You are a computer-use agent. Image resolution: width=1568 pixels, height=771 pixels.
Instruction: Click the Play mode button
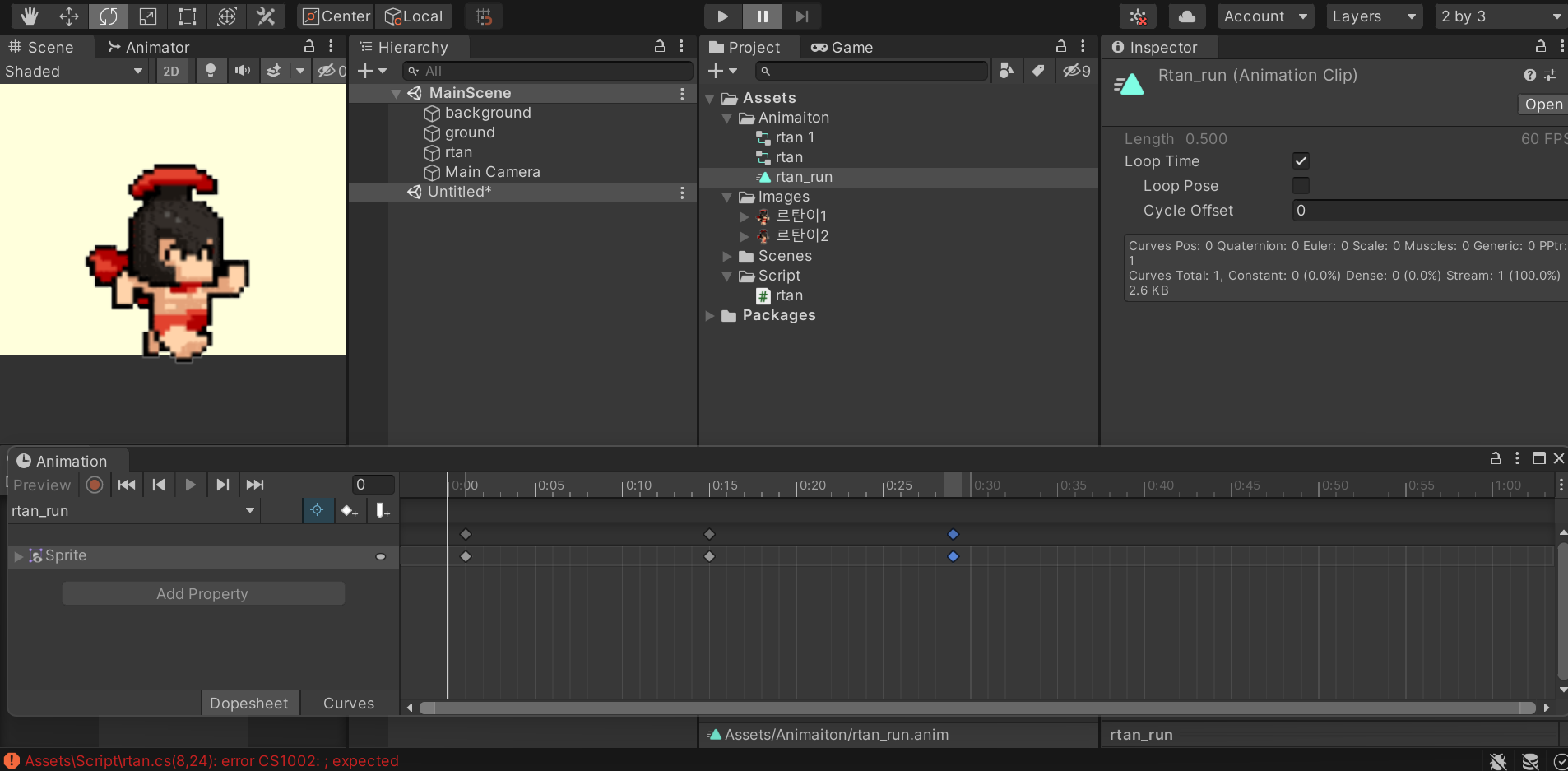[x=723, y=16]
